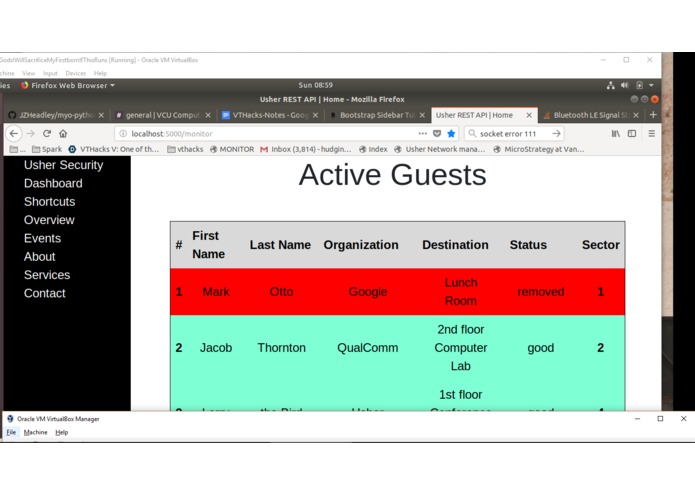The height and width of the screenshot is (494, 695).
Task: Toggle the Firefox sidebar view icon
Action: click(x=632, y=133)
